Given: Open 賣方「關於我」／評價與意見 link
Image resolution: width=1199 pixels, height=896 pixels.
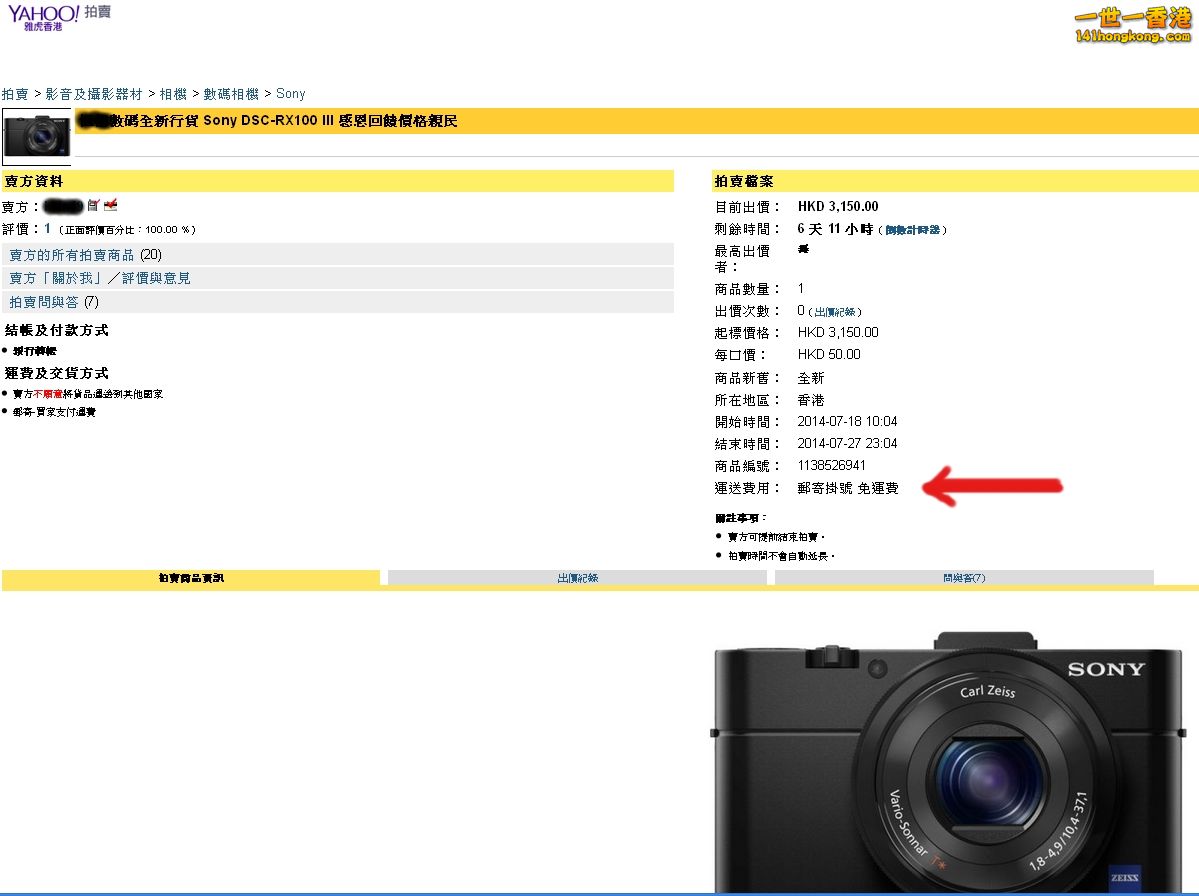Looking at the screenshot, I should pos(99,278).
